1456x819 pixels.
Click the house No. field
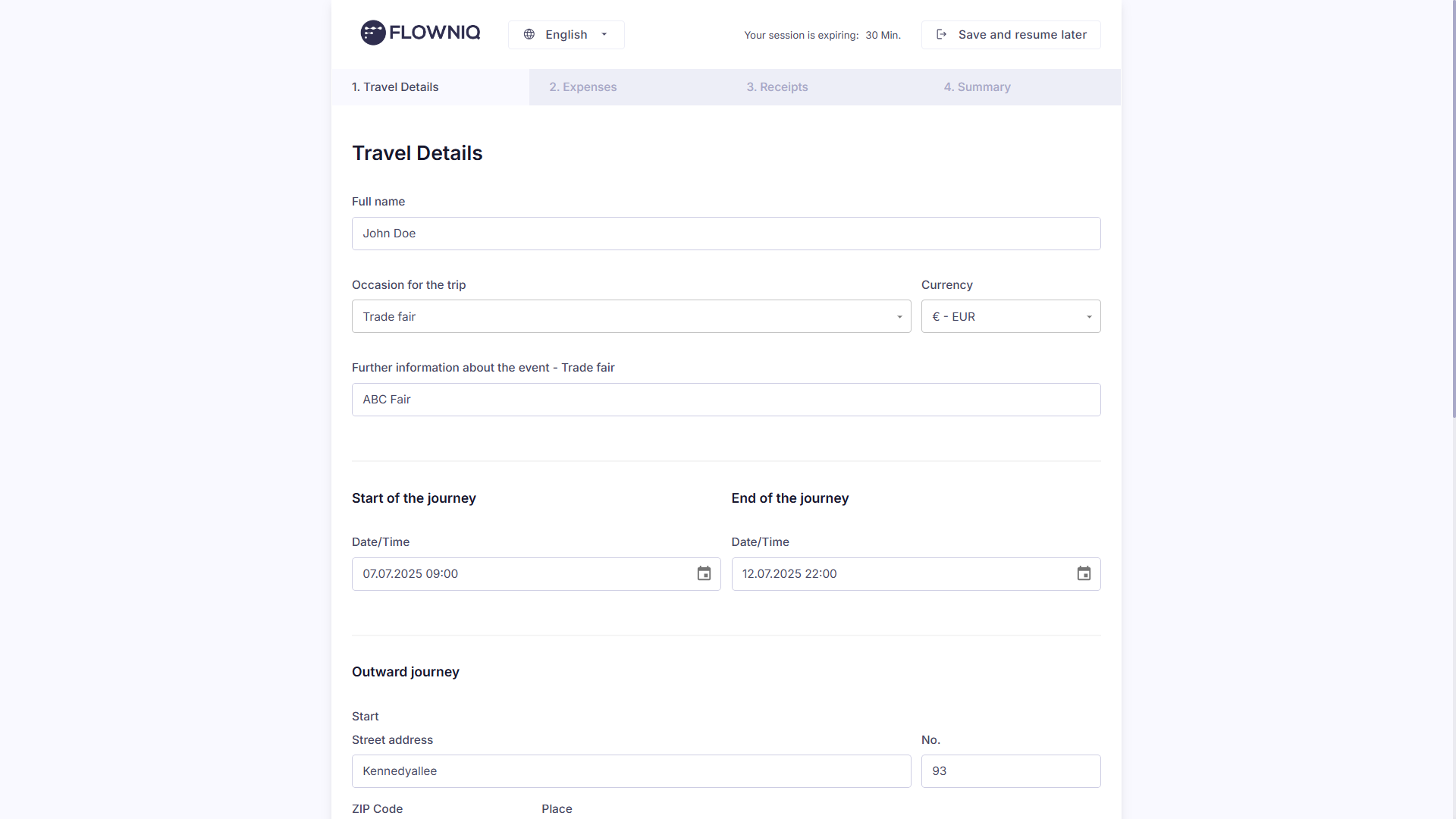pyautogui.click(x=1010, y=771)
